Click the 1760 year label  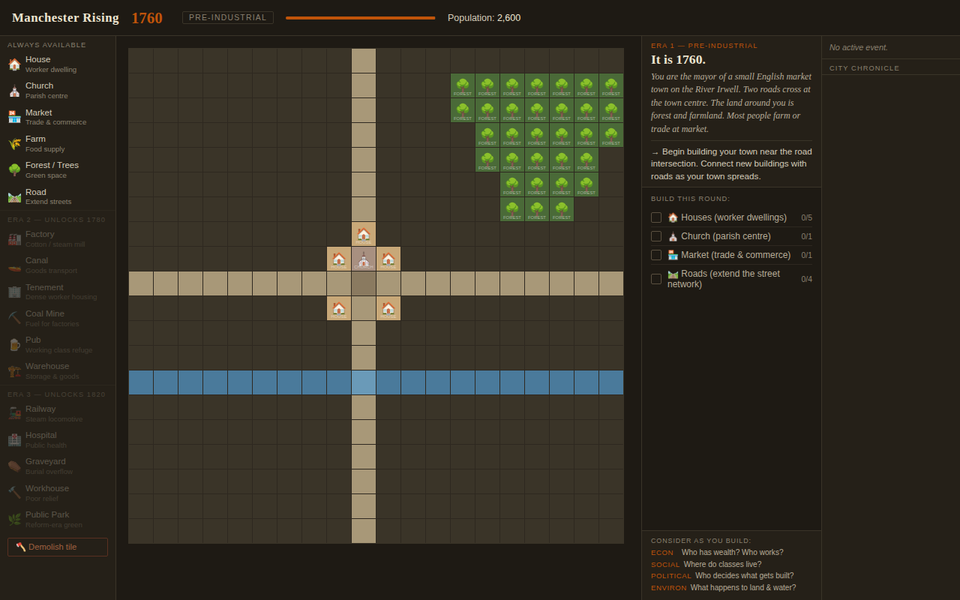point(147,18)
